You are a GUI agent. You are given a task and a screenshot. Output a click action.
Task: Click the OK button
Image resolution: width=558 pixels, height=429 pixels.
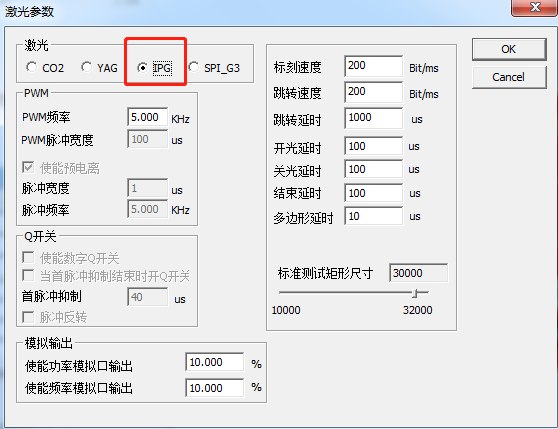[509, 49]
